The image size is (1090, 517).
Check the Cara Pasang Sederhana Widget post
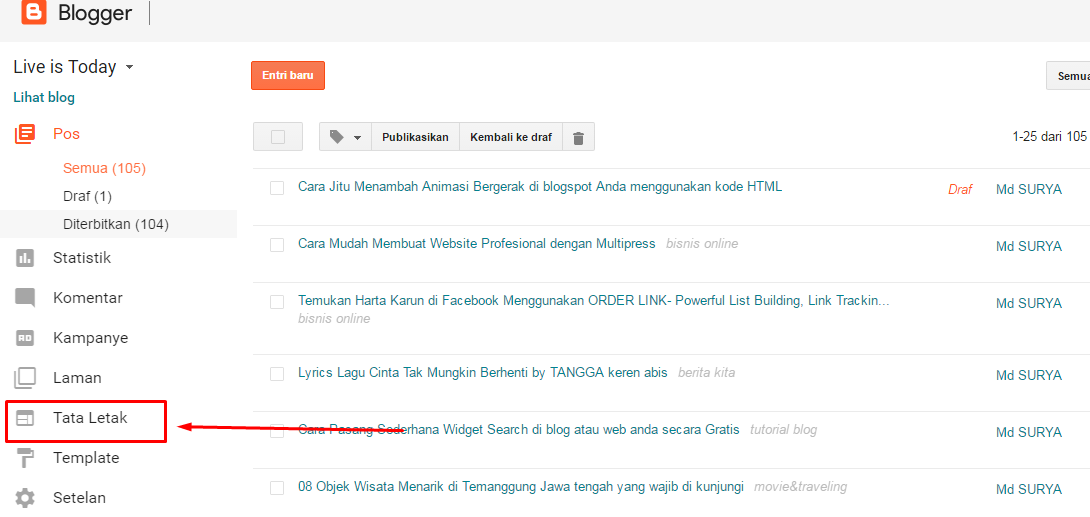pos(277,431)
